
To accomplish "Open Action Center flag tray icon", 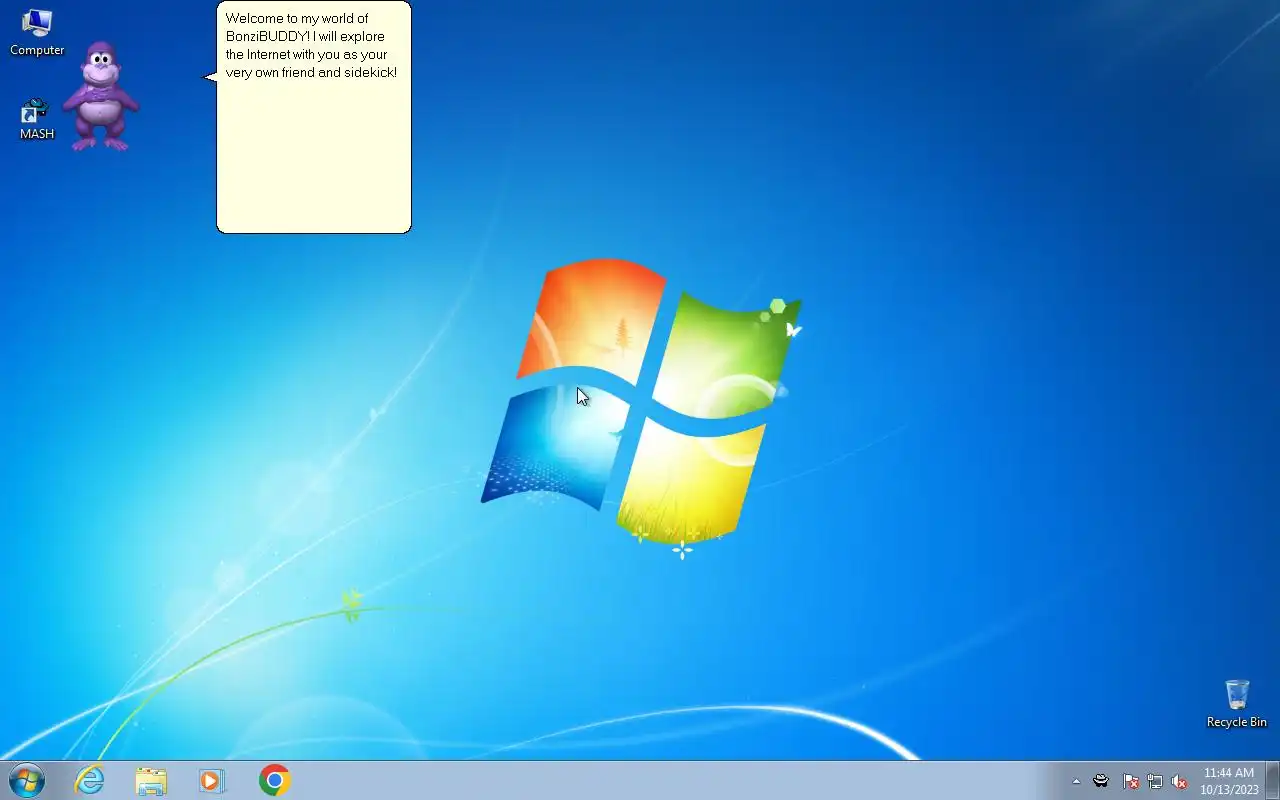I will point(1131,781).
